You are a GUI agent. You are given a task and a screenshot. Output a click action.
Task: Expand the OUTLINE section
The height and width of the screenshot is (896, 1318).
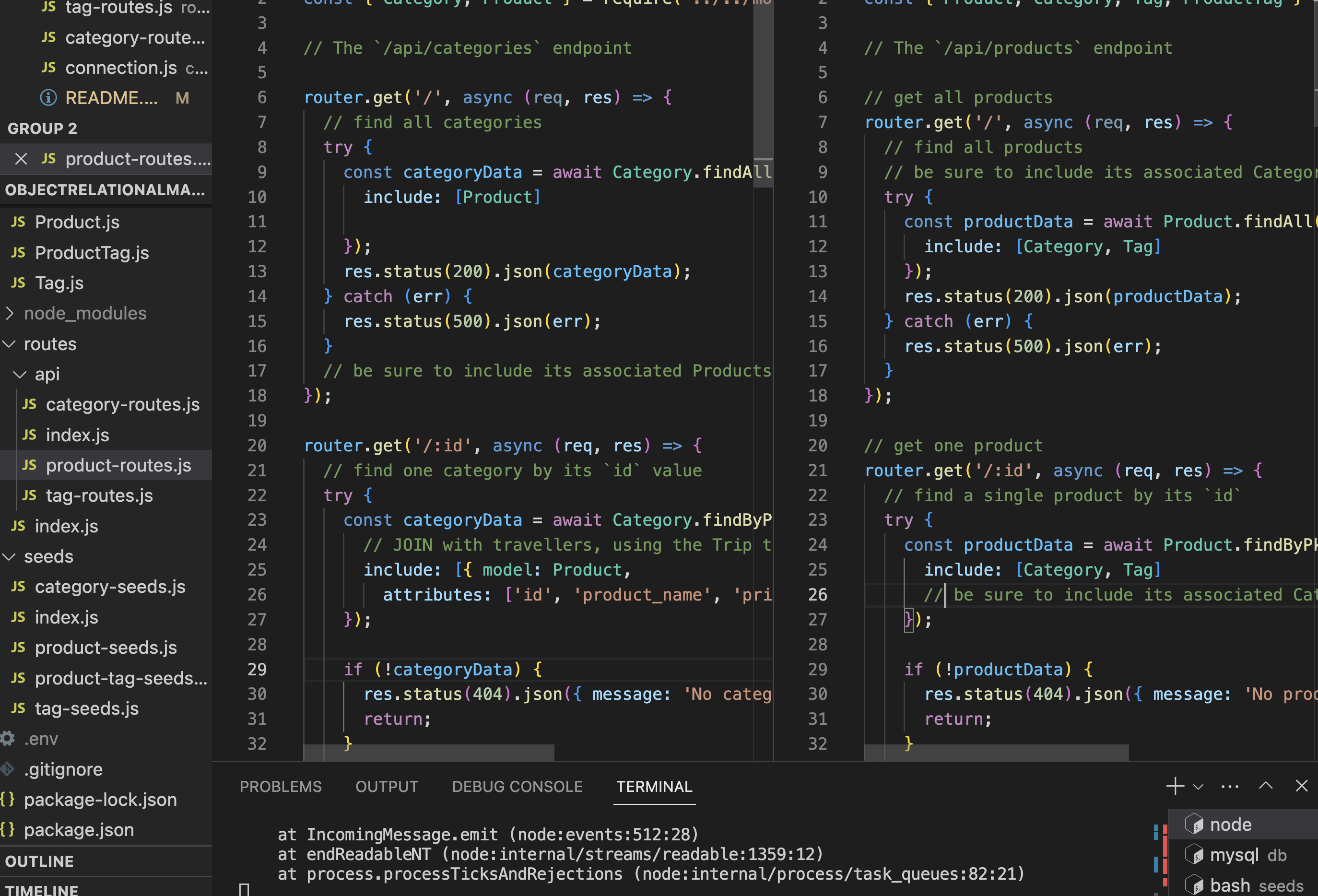tap(40, 861)
